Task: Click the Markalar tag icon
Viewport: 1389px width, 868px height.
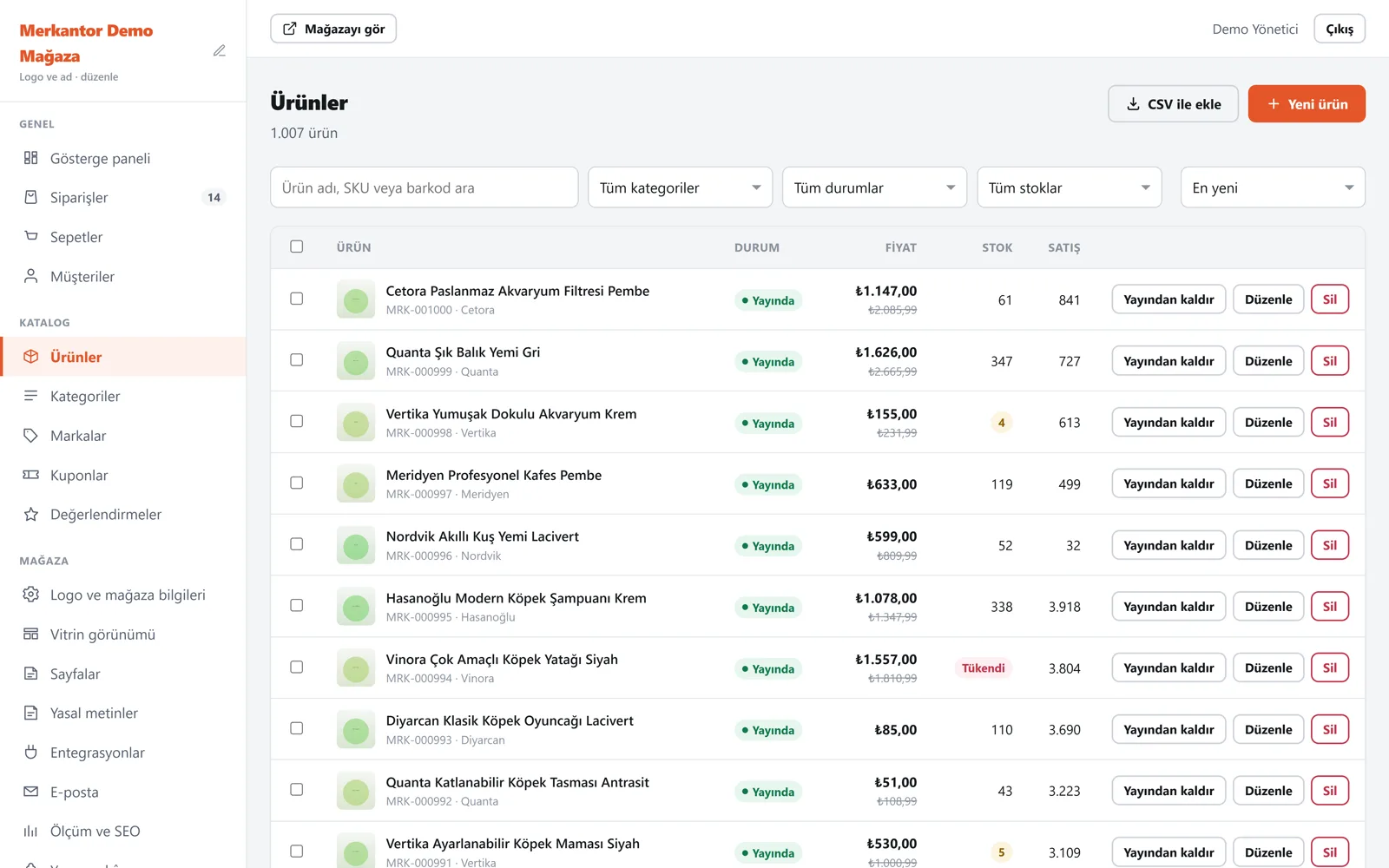Action: click(x=31, y=435)
